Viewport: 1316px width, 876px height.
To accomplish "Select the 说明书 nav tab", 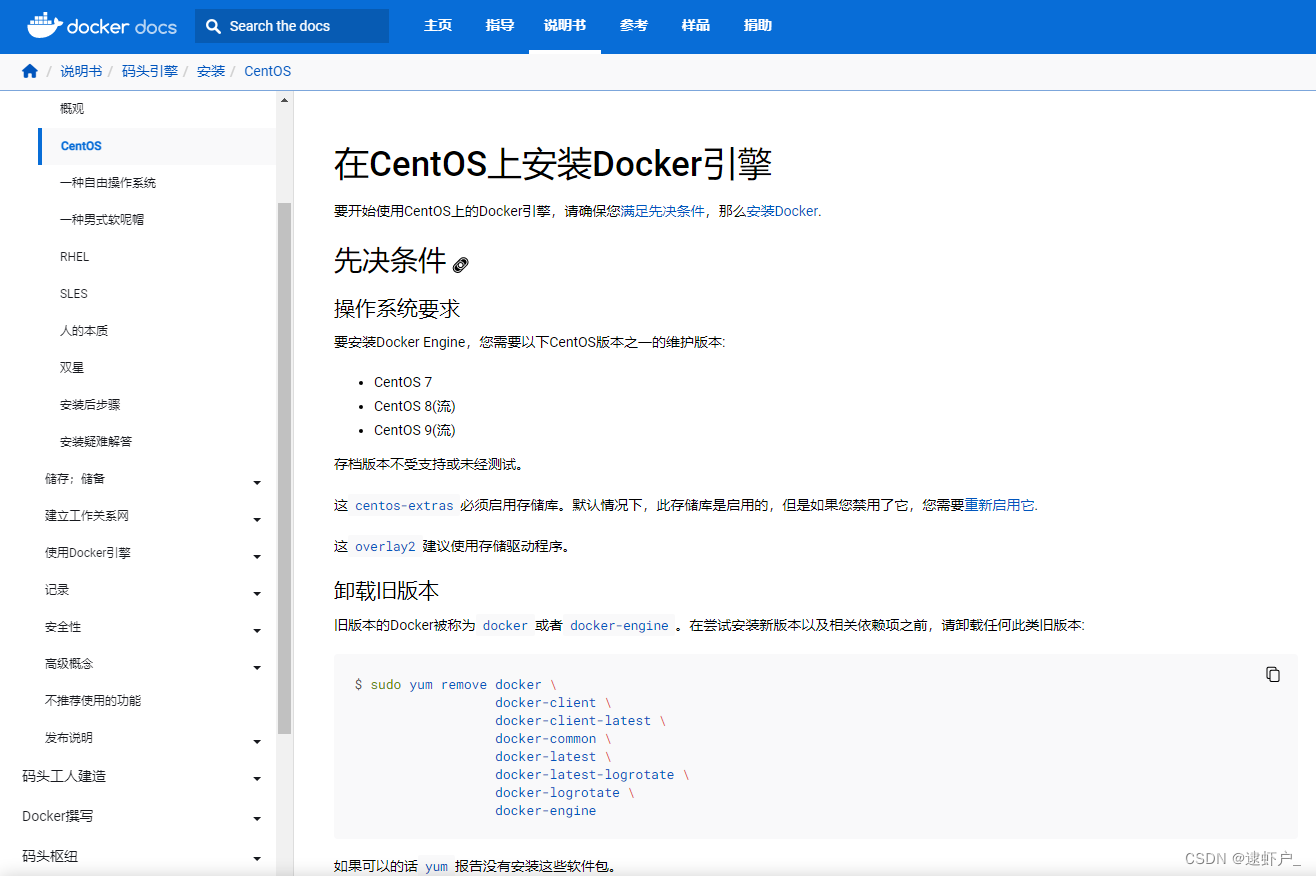I will pyautogui.click(x=565, y=26).
